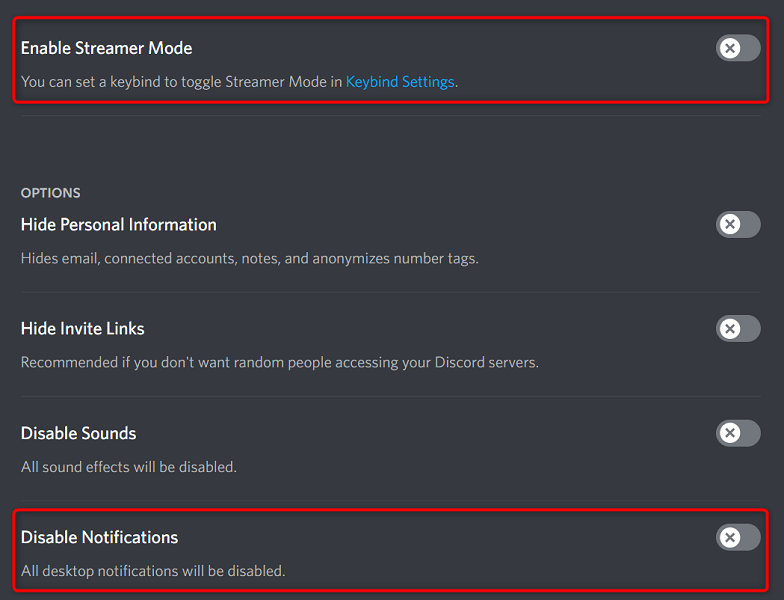The image size is (784, 600).
Task: Turn on Hide Invite Links switch
Action: pos(738,328)
